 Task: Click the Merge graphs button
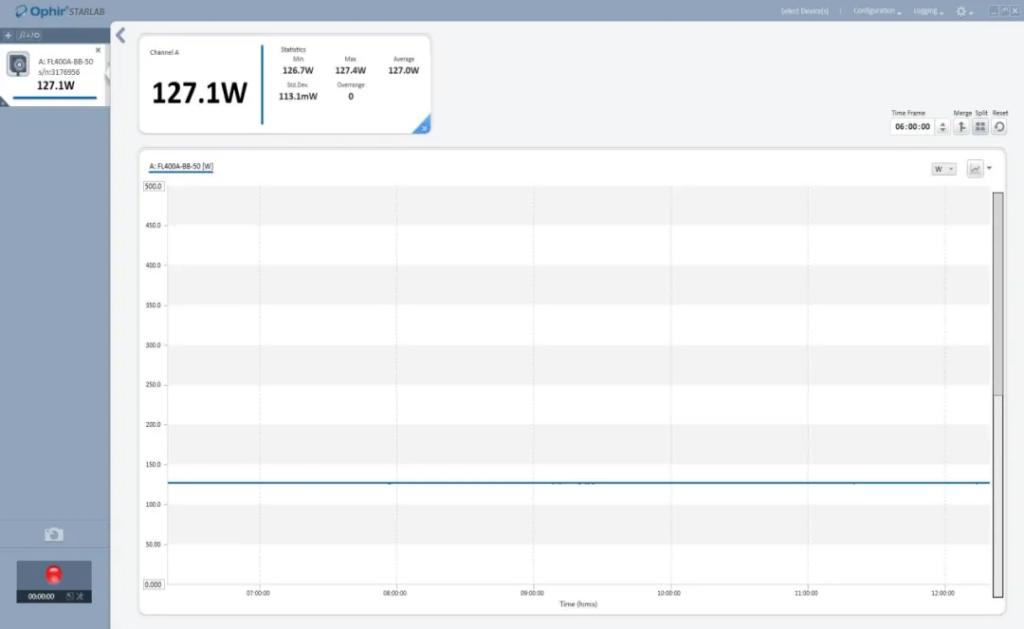coord(961,127)
